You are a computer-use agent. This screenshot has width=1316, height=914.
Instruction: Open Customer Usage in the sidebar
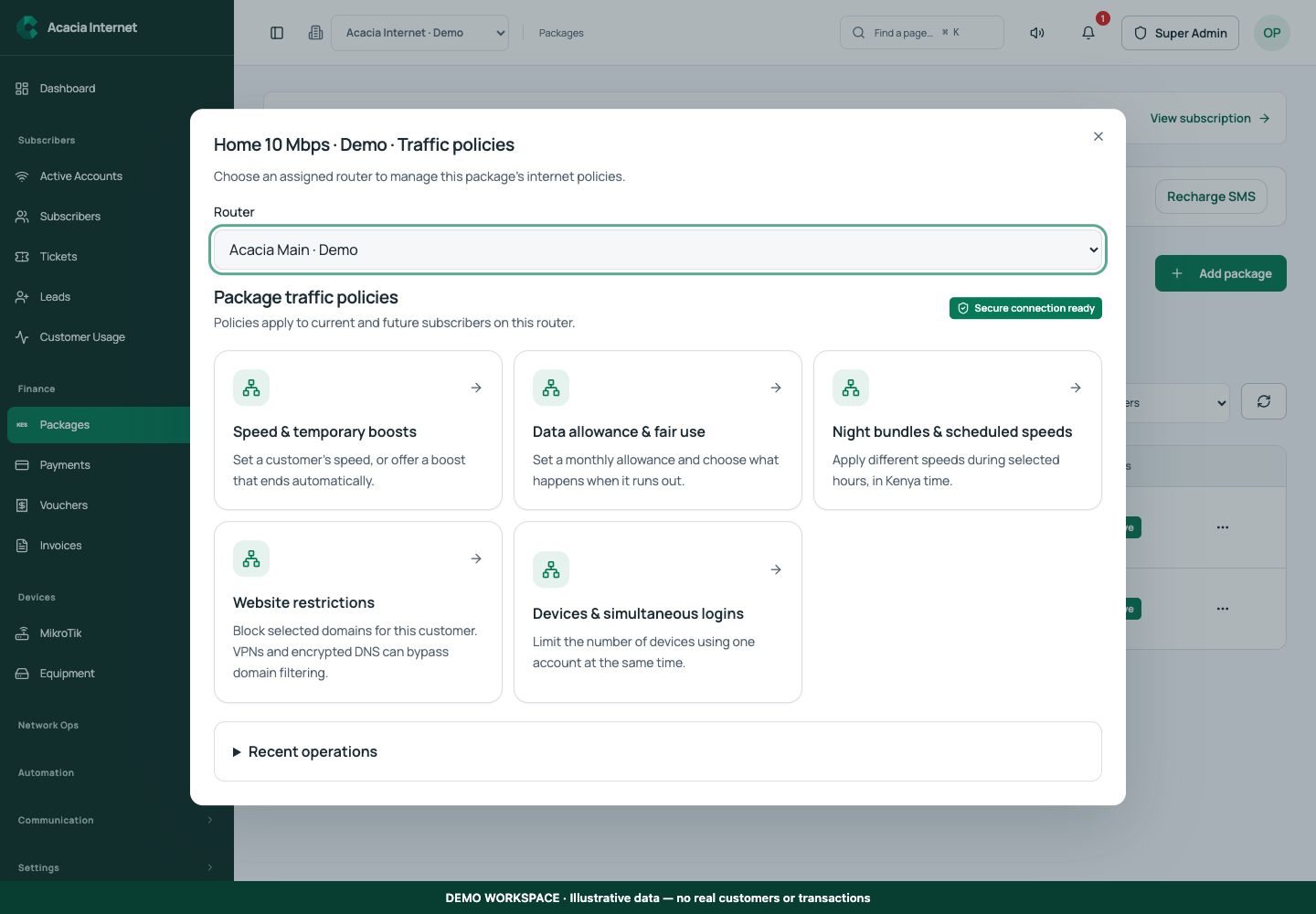[117, 337]
